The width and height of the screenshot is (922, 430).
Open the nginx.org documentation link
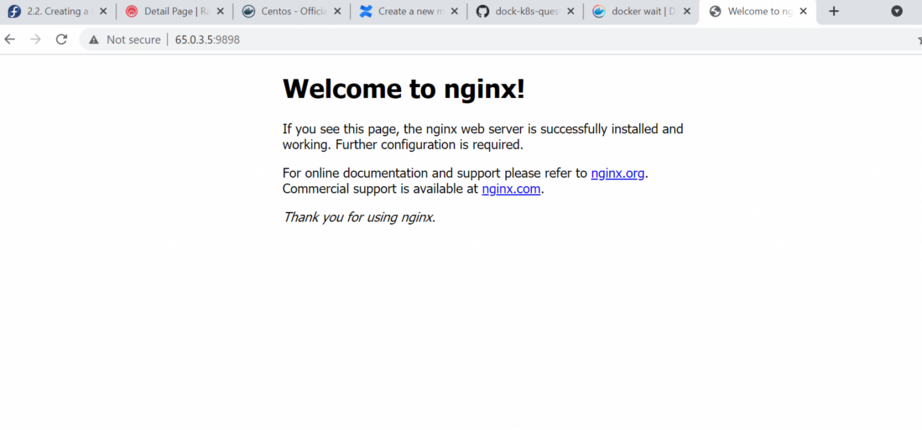coord(617,173)
